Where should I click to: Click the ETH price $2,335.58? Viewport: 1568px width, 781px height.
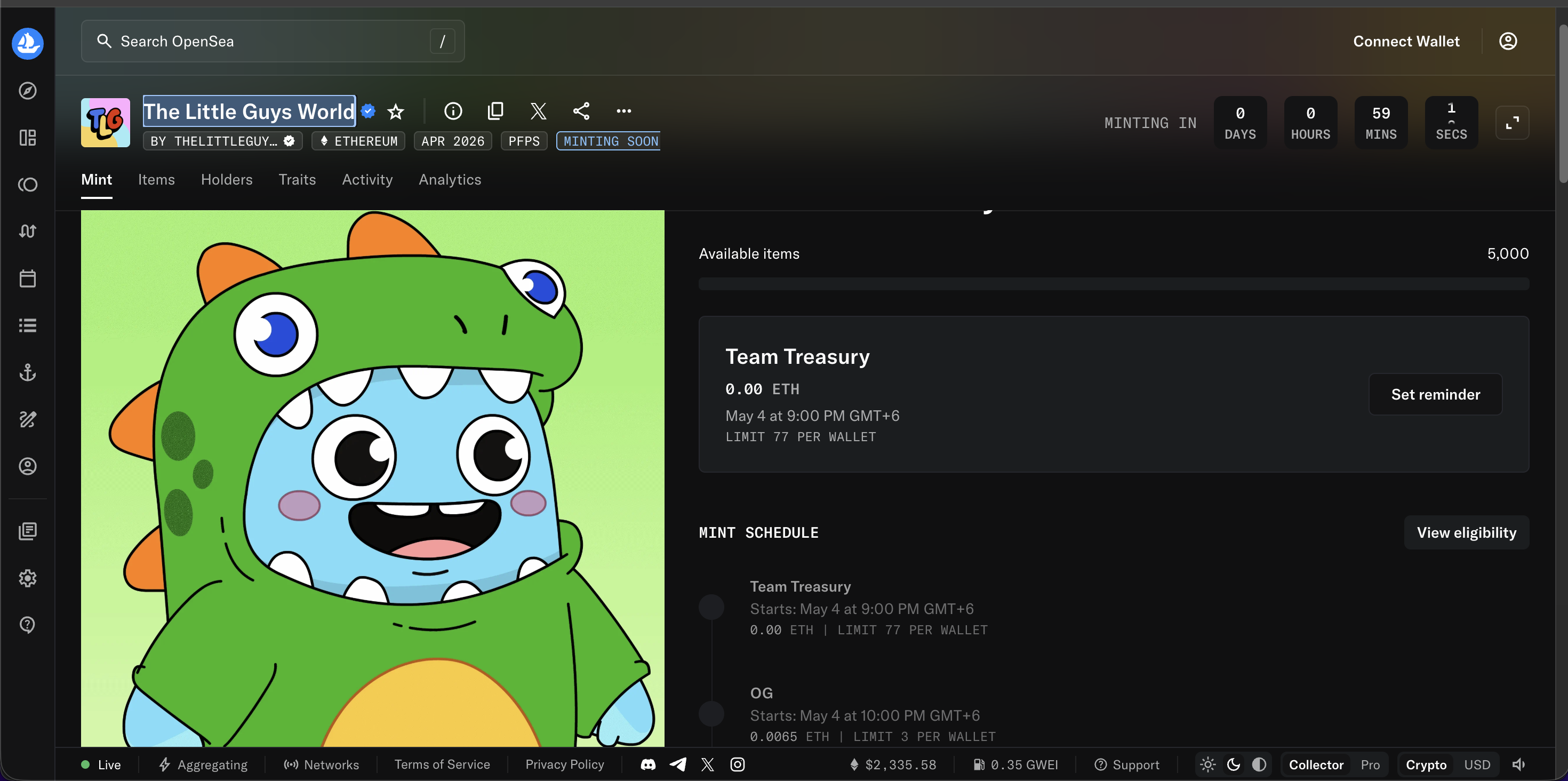pyautogui.click(x=893, y=764)
